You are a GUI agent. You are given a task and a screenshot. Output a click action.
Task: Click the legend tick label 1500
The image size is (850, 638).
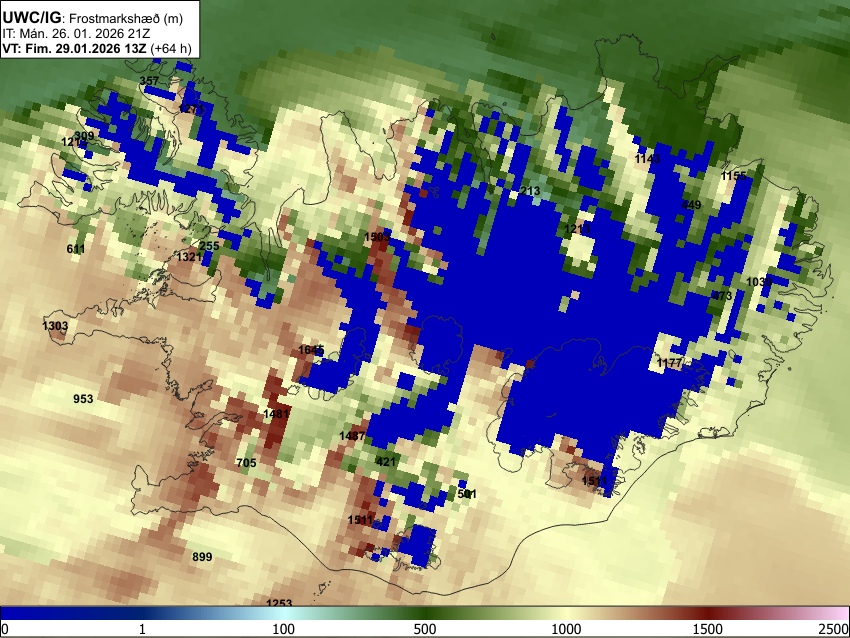click(x=708, y=629)
